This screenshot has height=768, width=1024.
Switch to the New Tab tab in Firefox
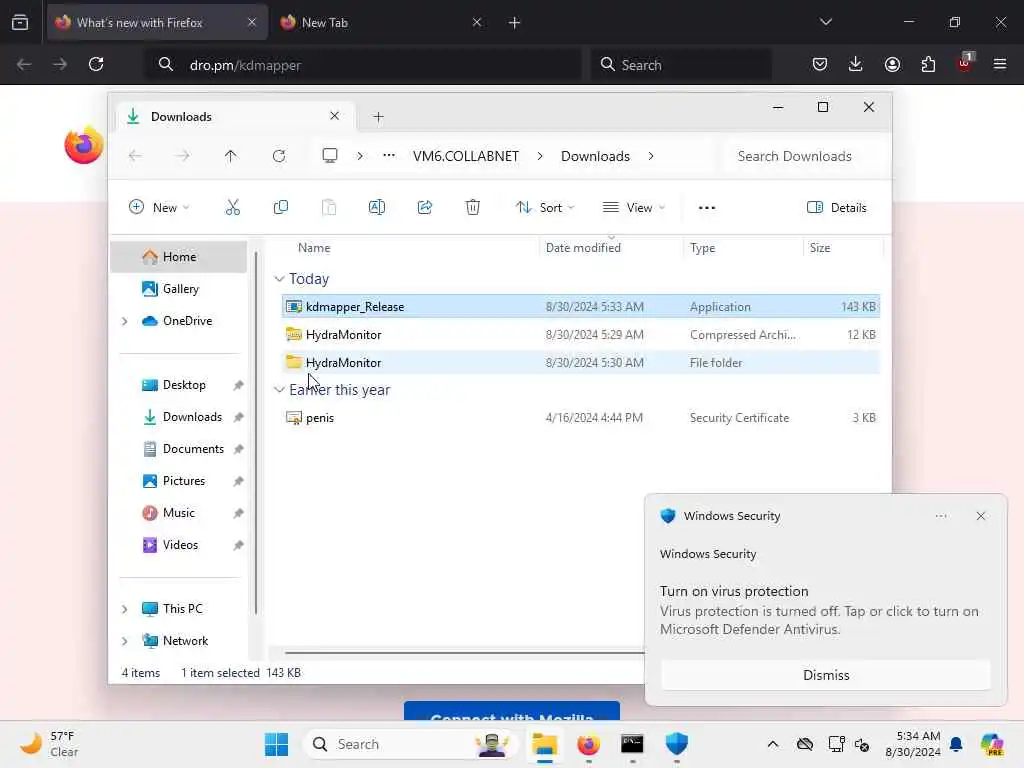382,23
